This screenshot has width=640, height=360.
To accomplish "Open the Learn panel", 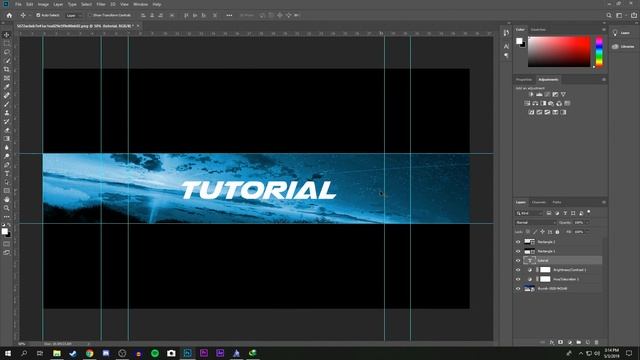I will [x=621, y=33].
